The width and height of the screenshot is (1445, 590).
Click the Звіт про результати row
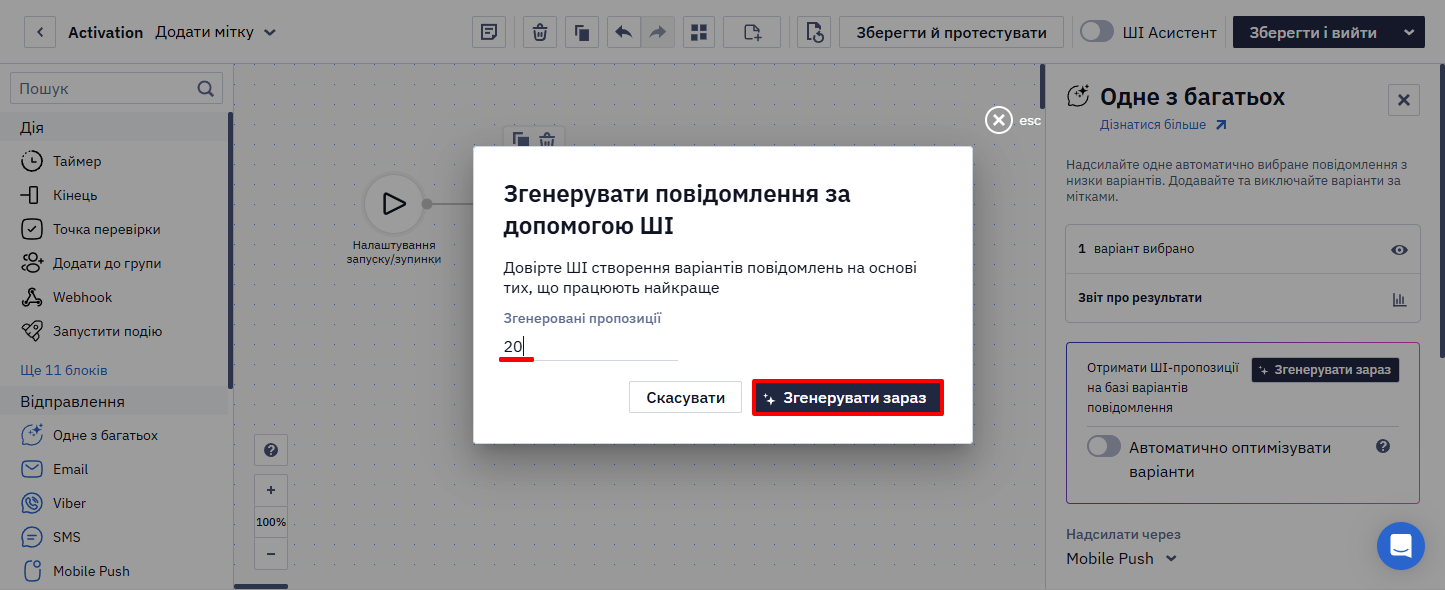click(1243, 298)
